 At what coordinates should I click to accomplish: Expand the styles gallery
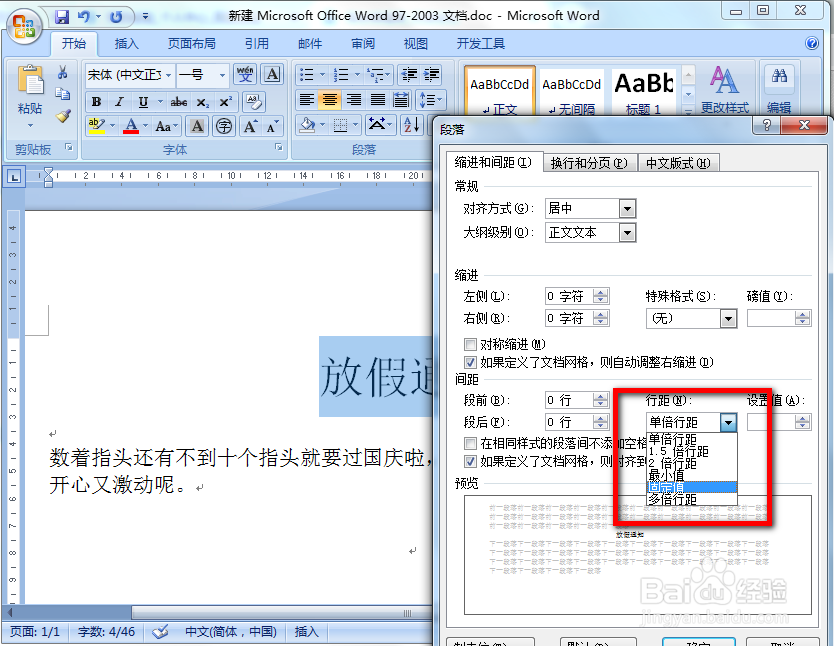(688, 111)
